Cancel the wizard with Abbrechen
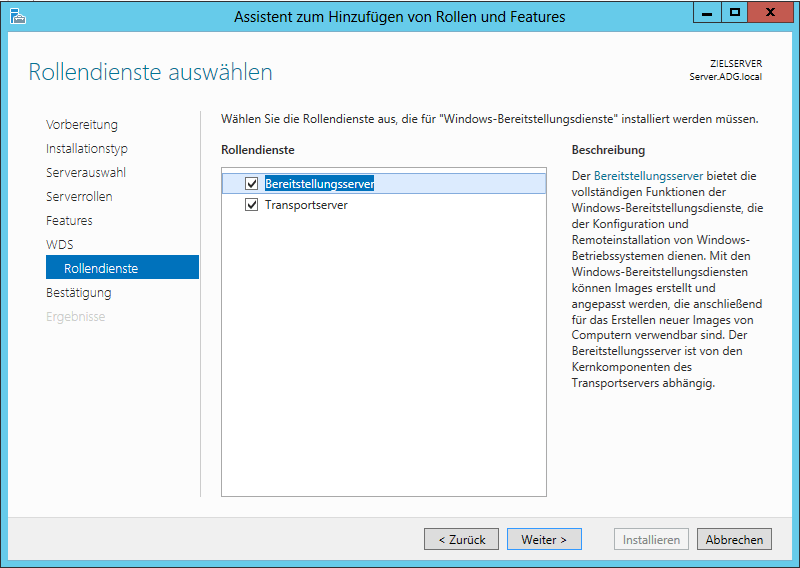 pyautogui.click(x=734, y=539)
